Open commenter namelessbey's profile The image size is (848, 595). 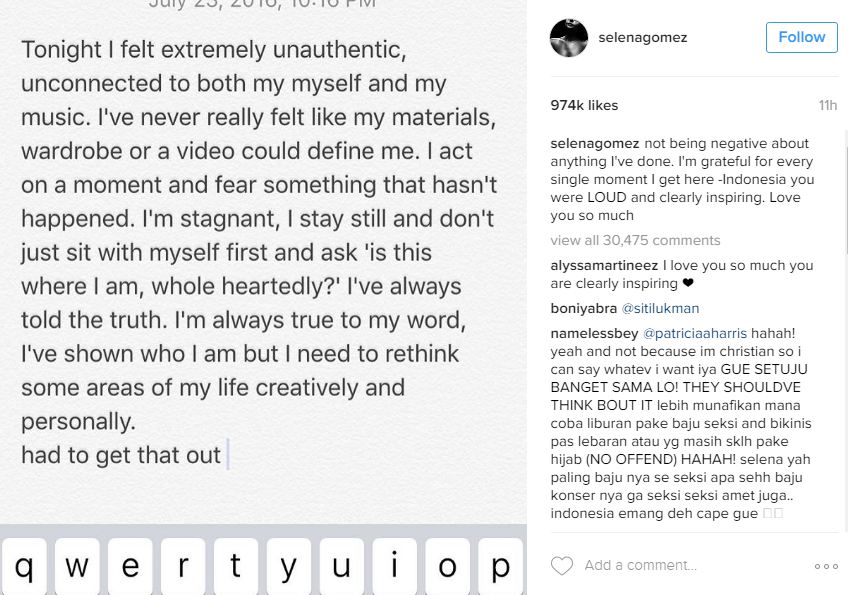point(594,334)
